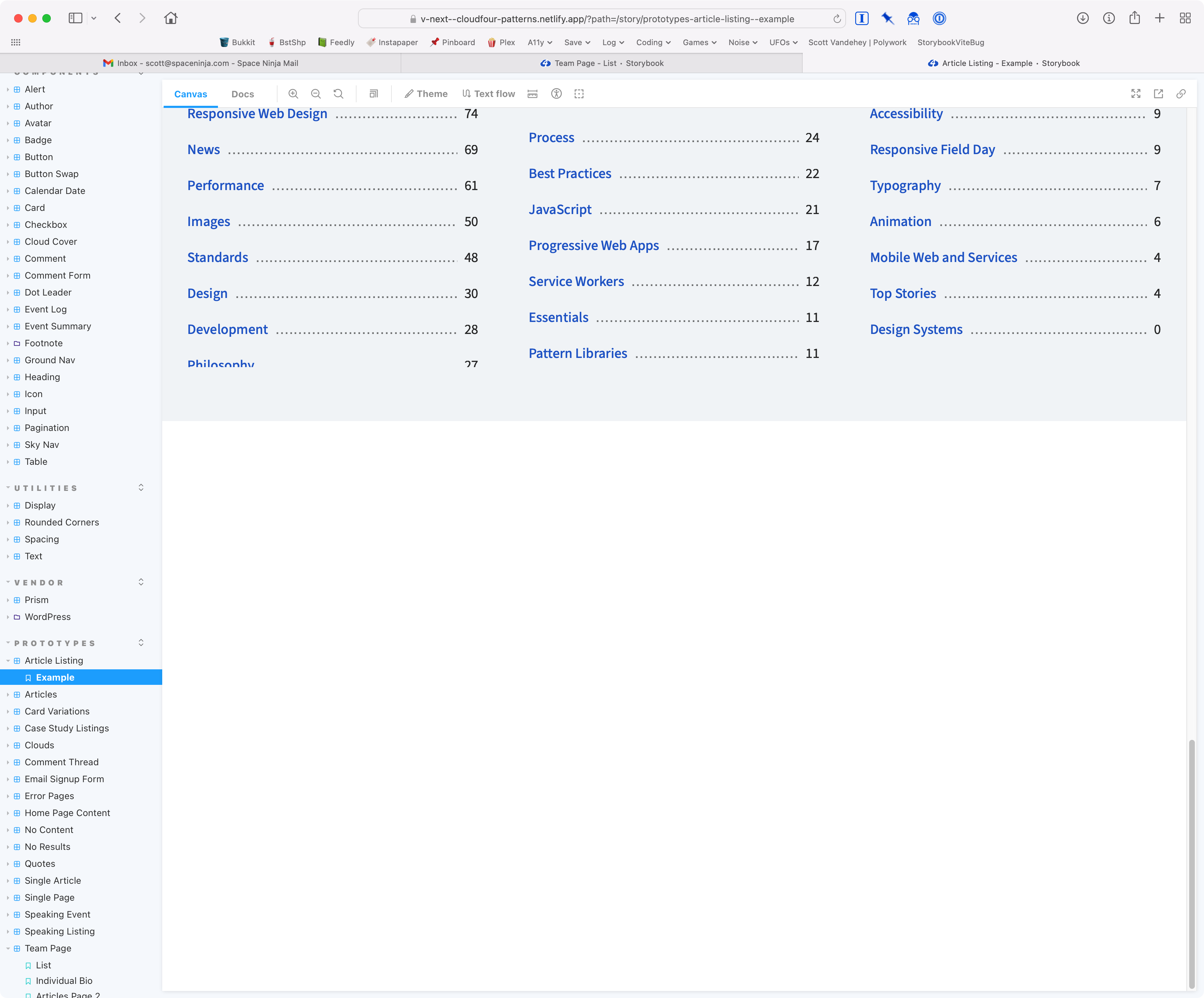
Task: Reset canvas zoom with reset icon
Action: click(x=338, y=94)
